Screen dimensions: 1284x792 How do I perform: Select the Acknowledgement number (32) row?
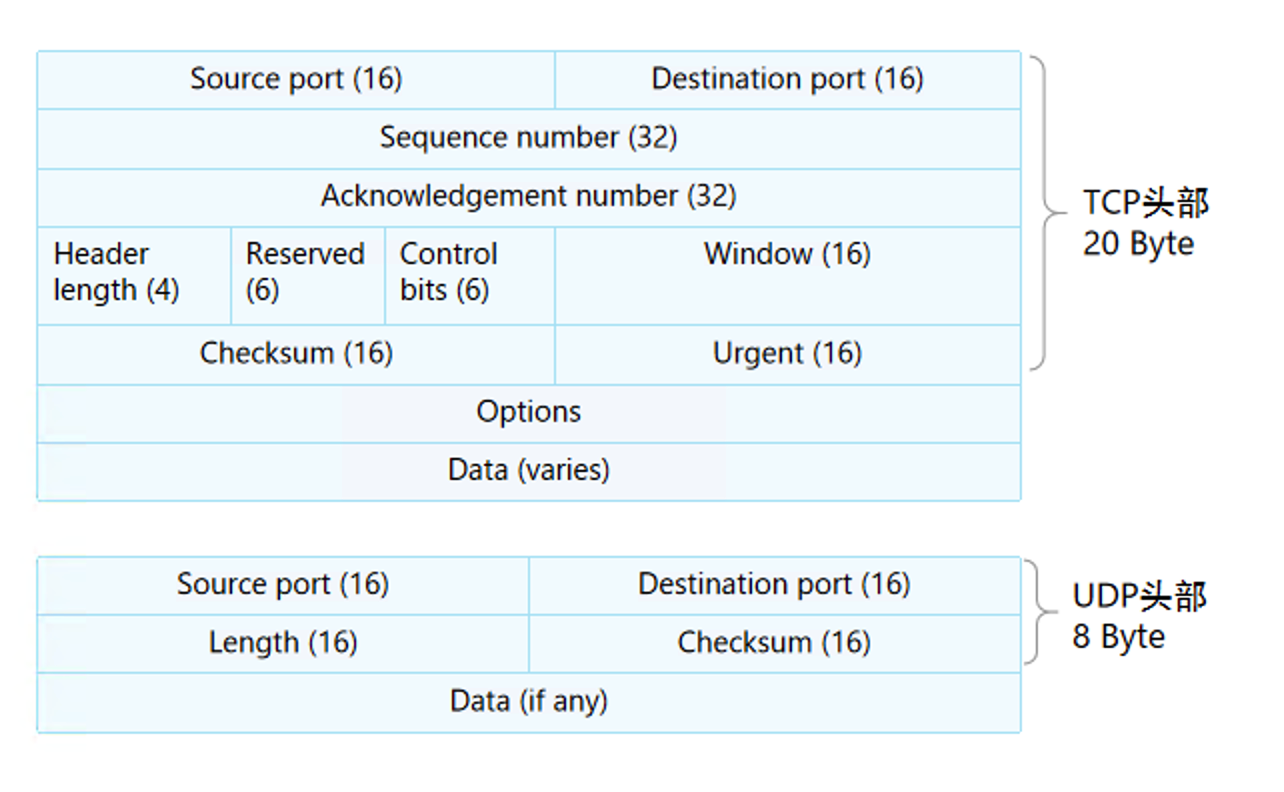point(528,197)
